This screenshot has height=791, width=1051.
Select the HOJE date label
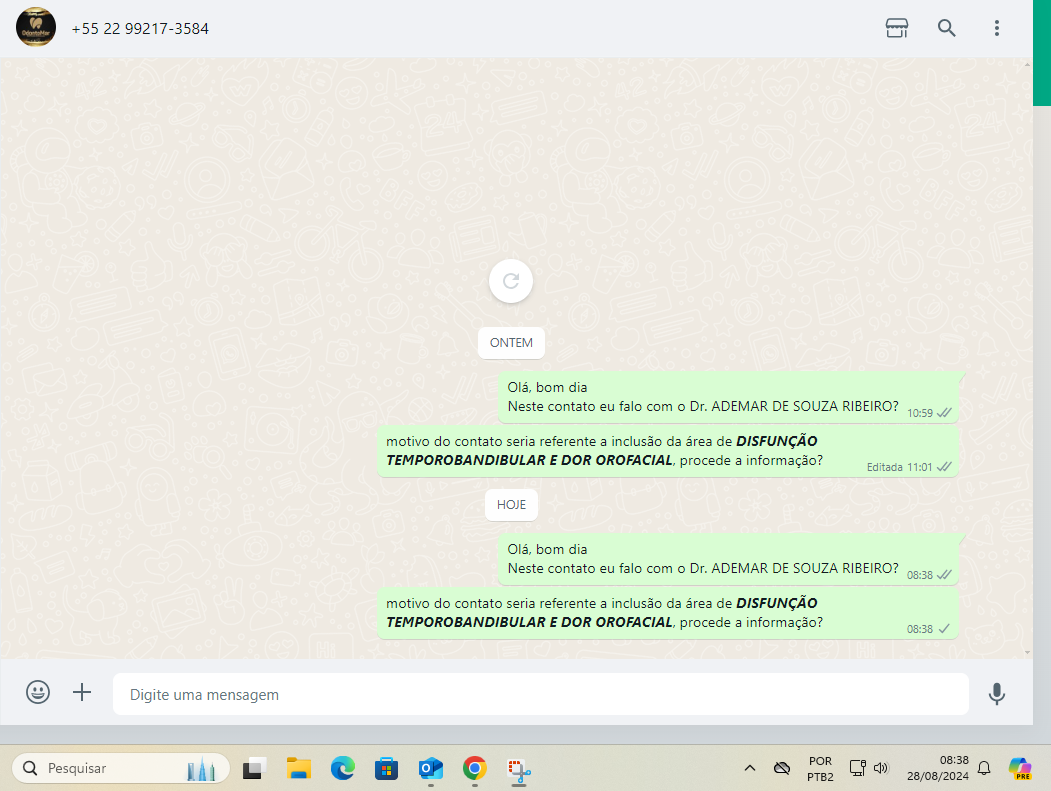pyautogui.click(x=511, y=505)
